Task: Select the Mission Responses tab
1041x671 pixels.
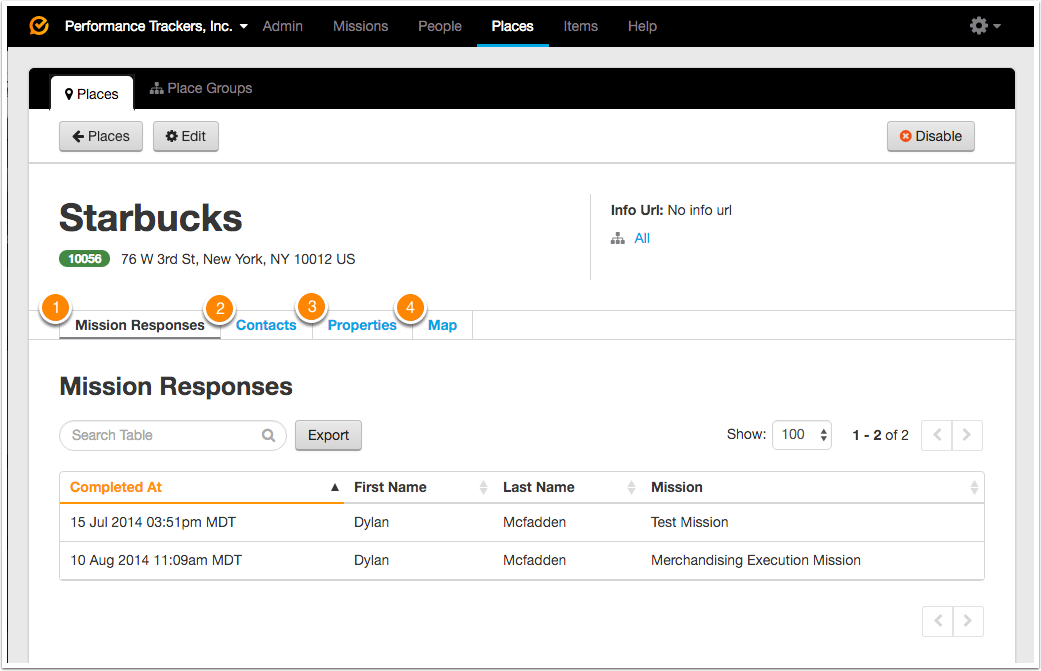Action: [x=139, y=325]
